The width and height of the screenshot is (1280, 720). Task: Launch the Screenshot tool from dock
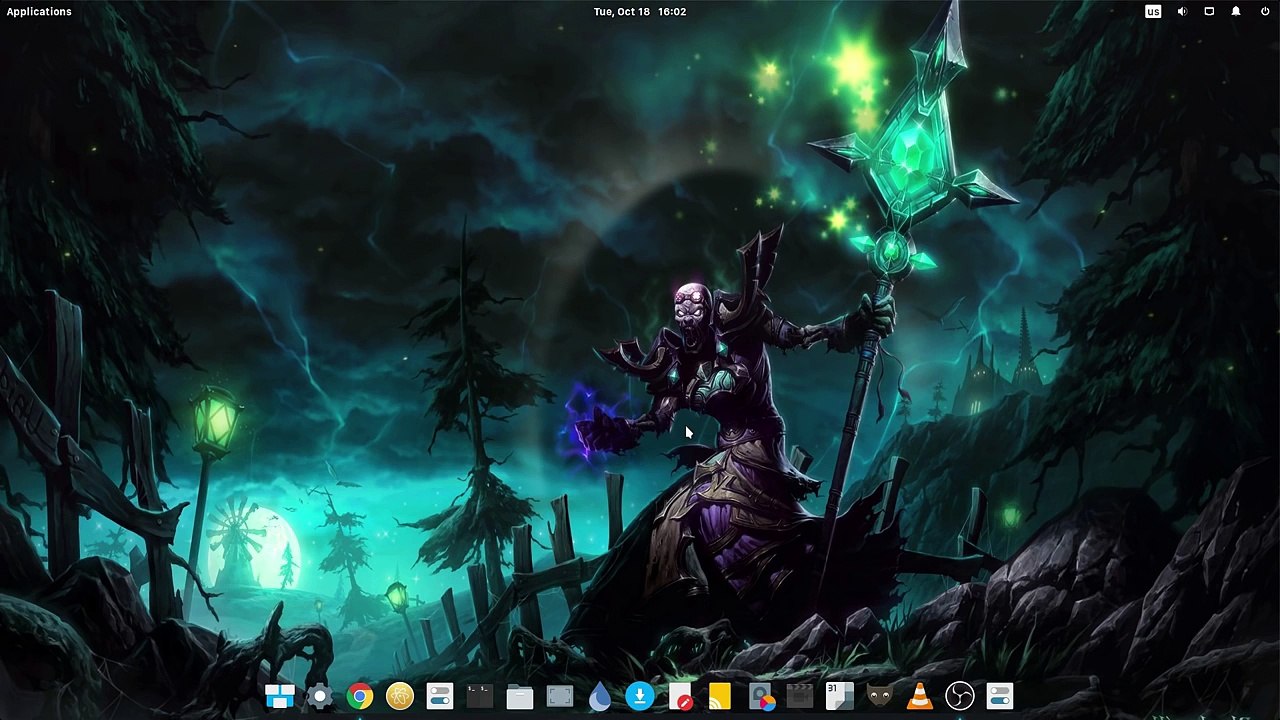[560, 696]
